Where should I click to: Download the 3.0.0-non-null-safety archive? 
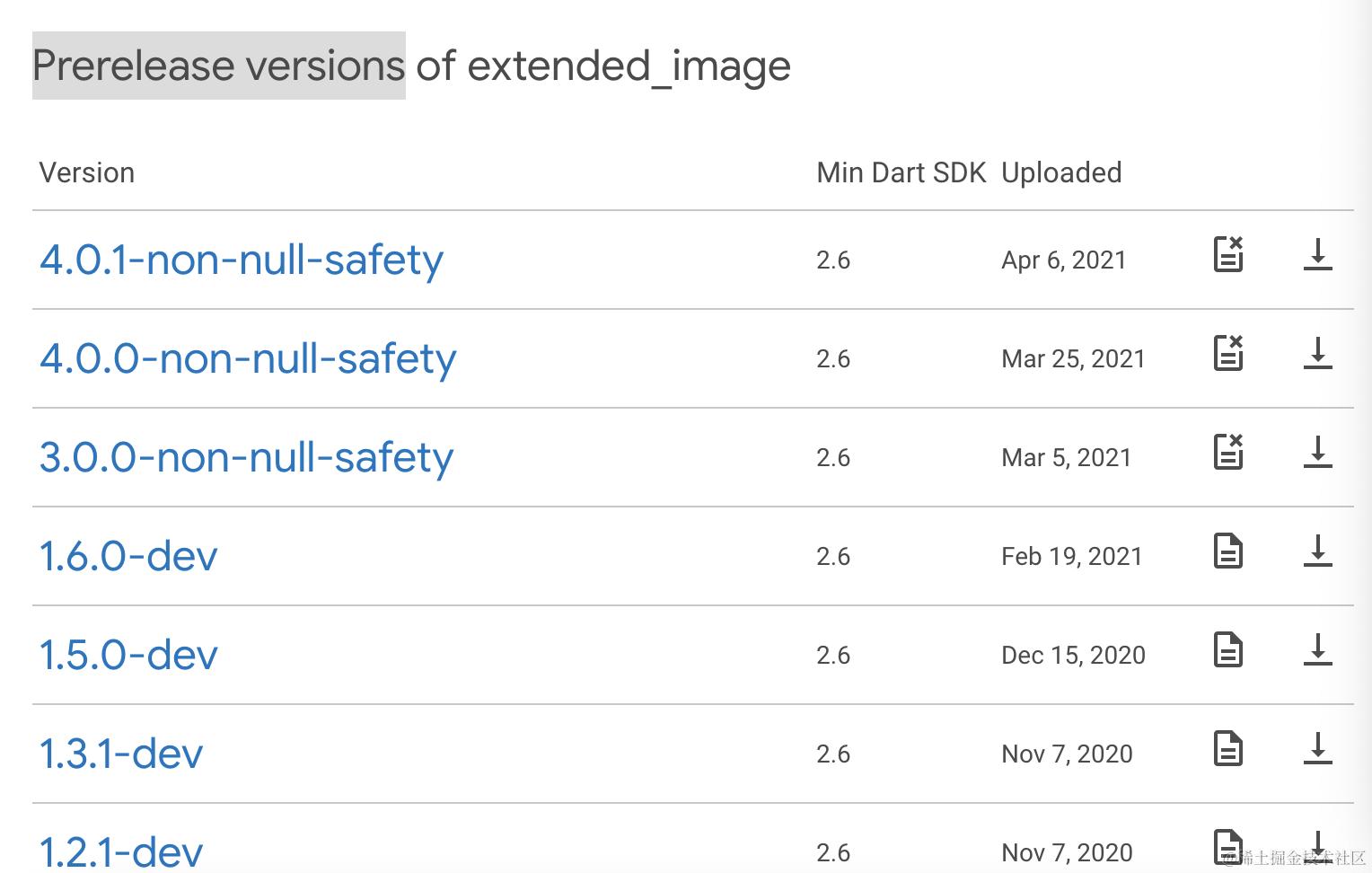1317,452
